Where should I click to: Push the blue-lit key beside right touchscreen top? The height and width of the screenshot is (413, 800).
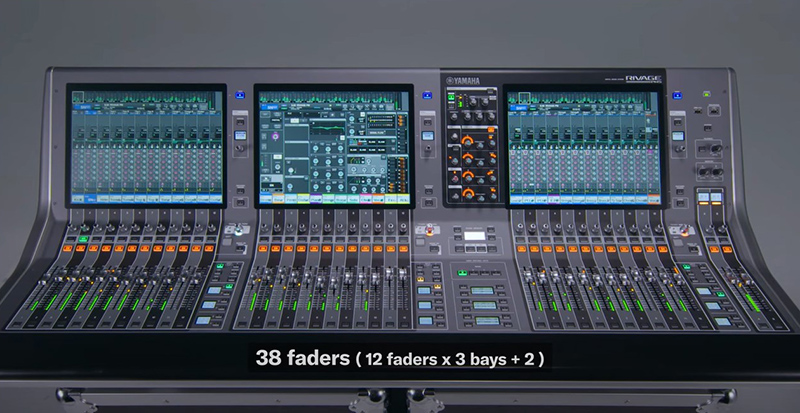[678, 95]
